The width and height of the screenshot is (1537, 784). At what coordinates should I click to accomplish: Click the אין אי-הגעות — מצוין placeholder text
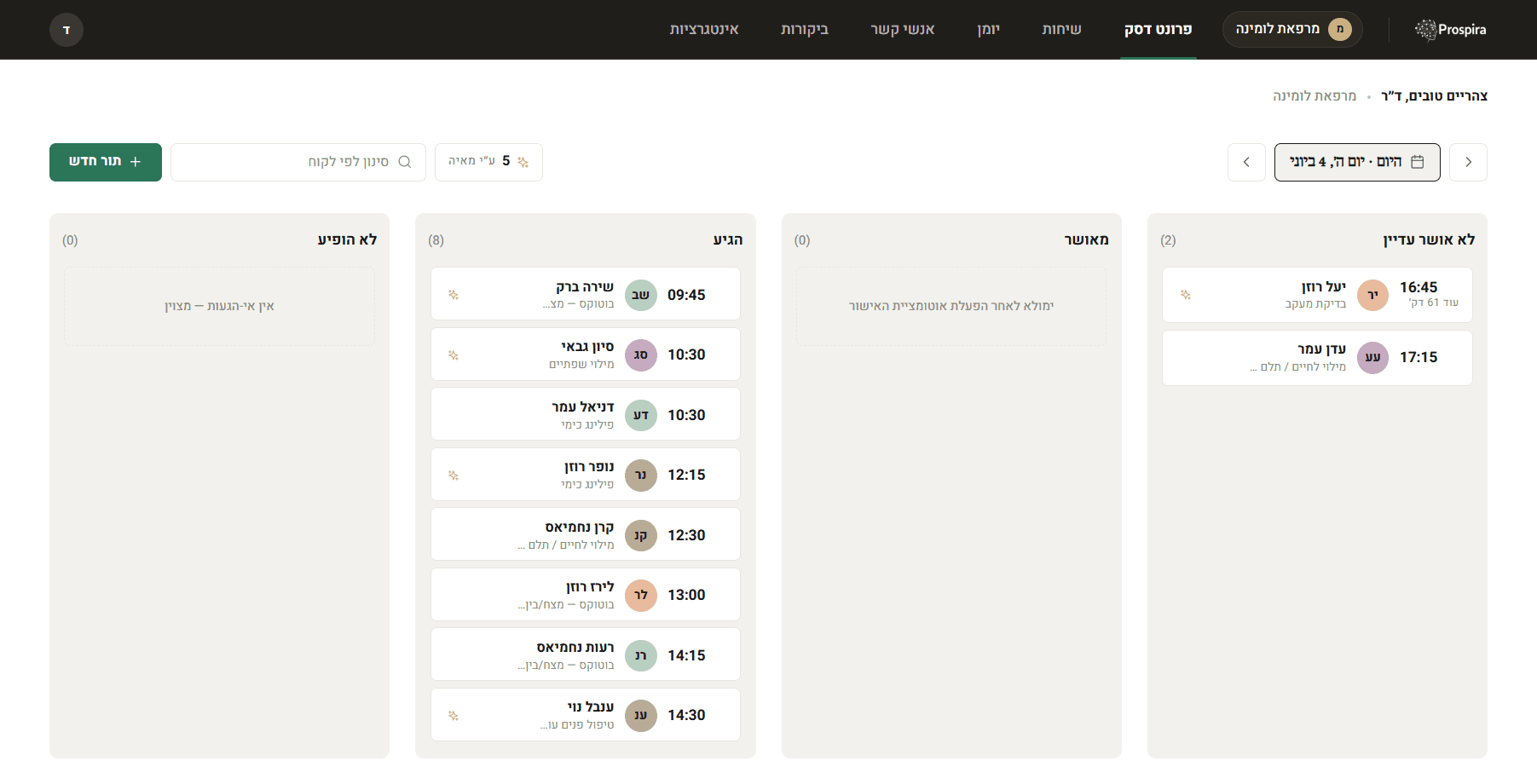coord(219,306)
